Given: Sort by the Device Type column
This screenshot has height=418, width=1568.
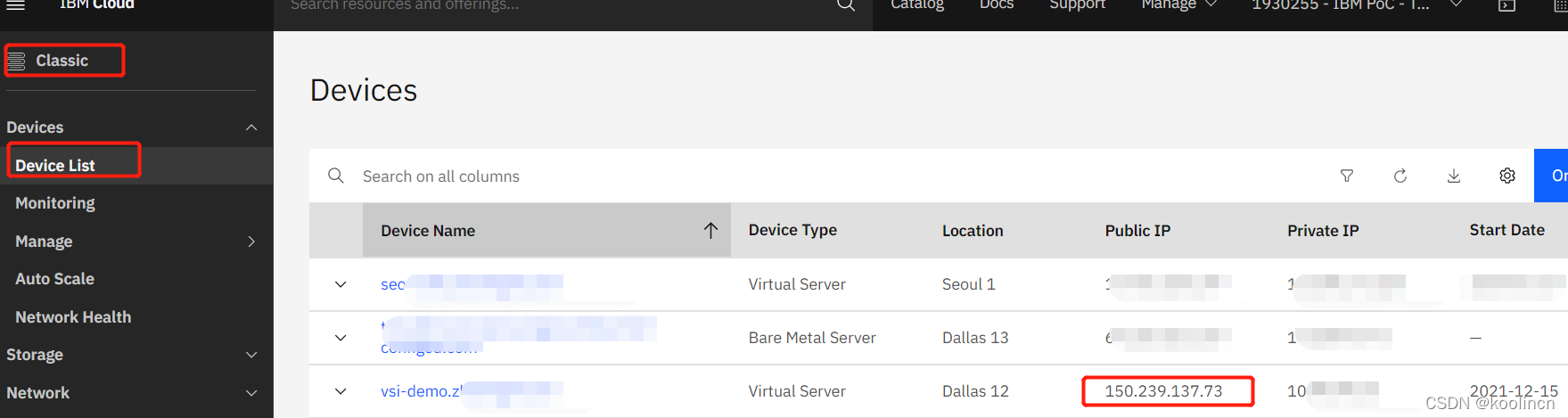Looking at the screenshot, I should (792, 230).
